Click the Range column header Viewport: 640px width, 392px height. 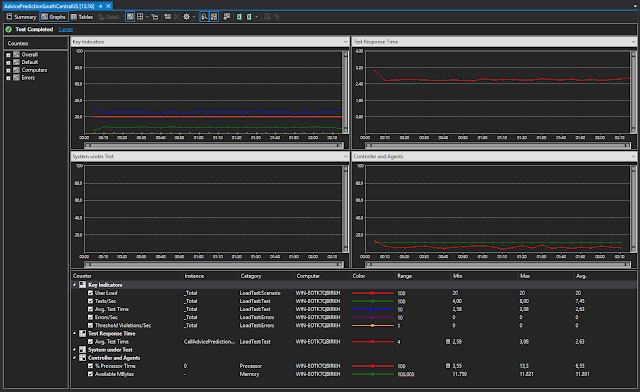pos(423,276)
